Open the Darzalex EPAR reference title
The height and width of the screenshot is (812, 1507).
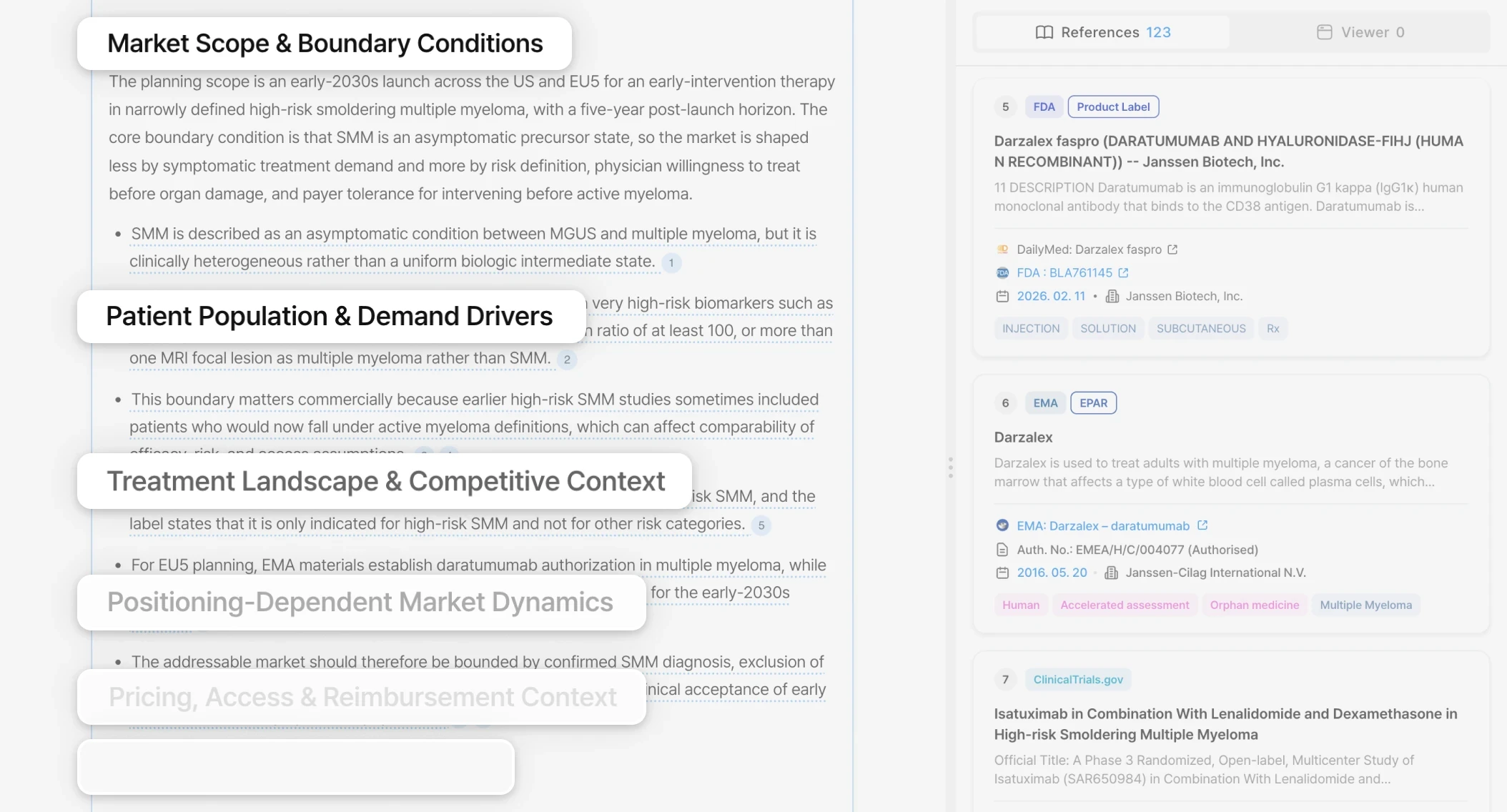[x=1023, y=437]
